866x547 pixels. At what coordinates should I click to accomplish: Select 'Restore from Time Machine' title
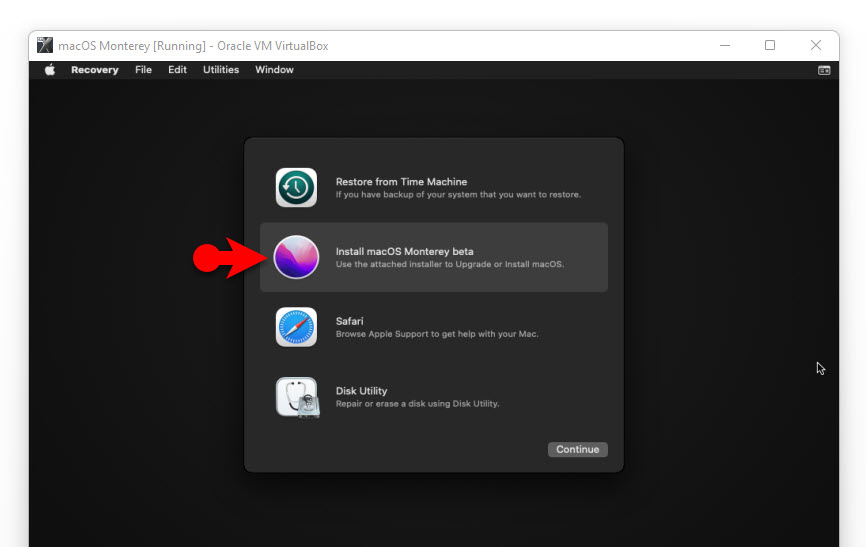[x=402, y=182]
